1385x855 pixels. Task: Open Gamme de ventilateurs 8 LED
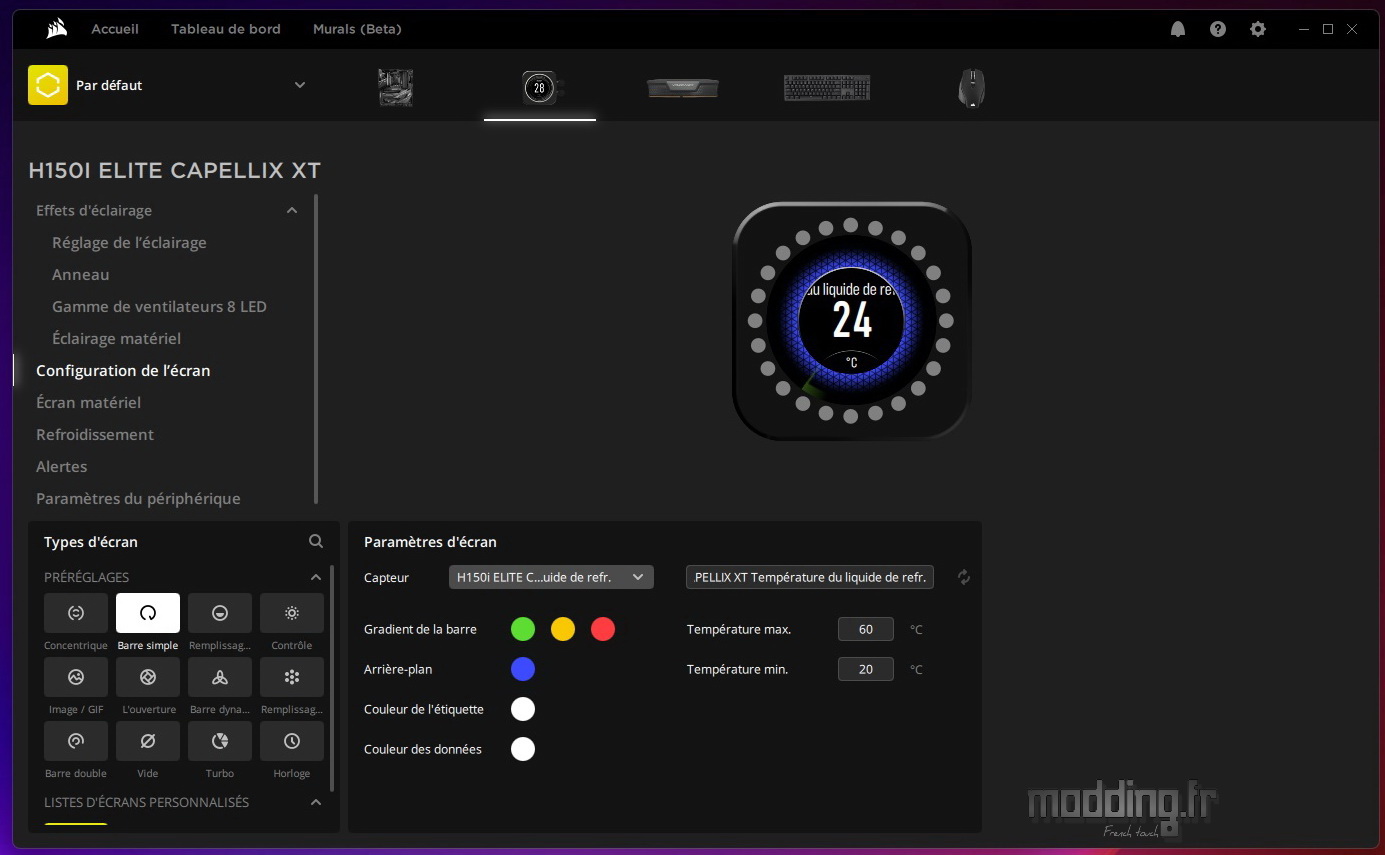(159, 306)
